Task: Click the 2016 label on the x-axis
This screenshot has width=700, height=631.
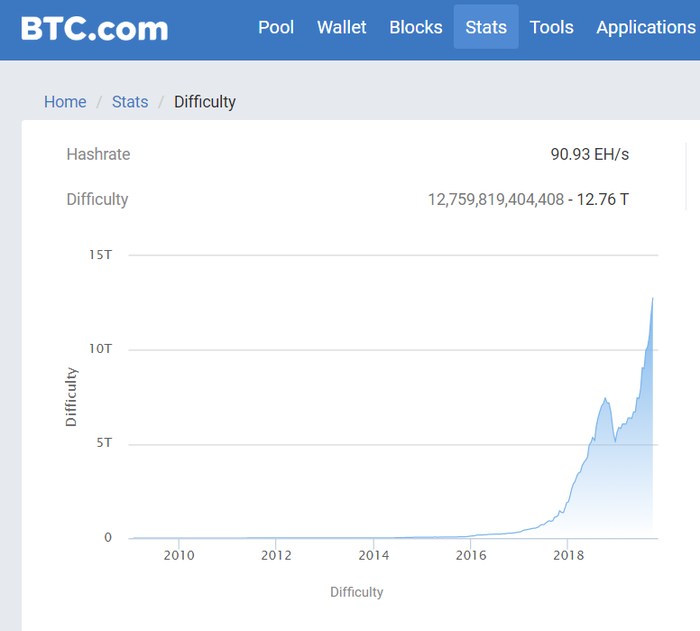Action: coord(471,555)
